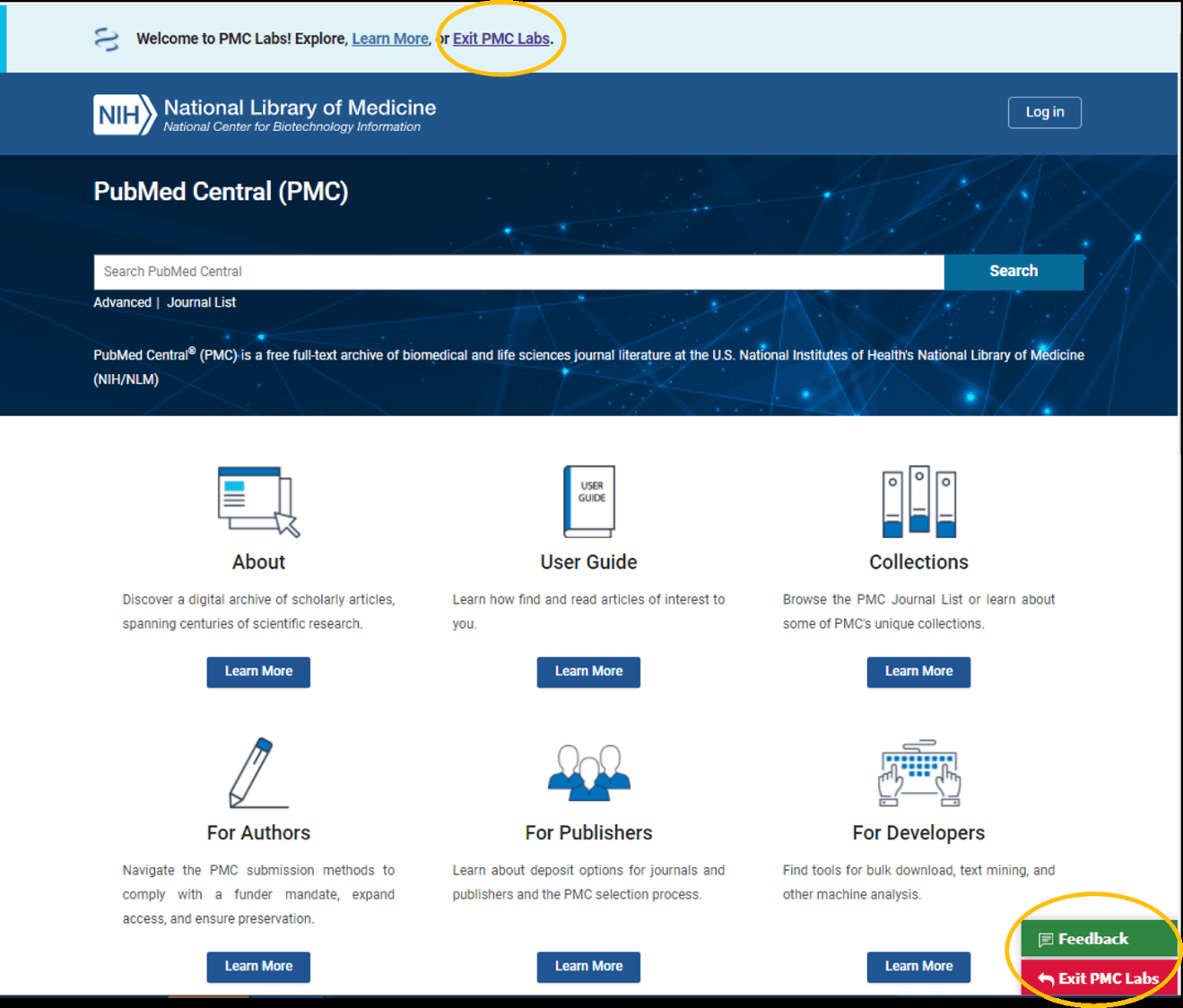Click the Collections binders icon
The height and width of the screenshot is (1008, 1183).
(918, 501)
